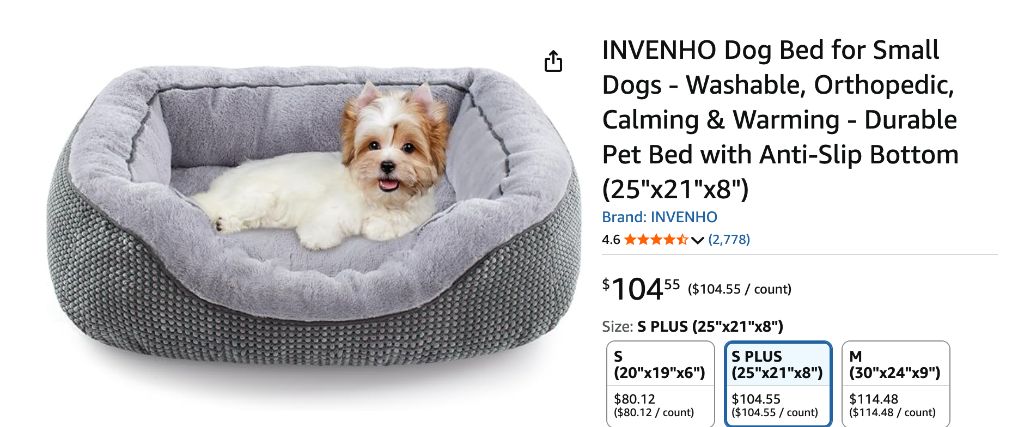Click the puppy's face in the photo
This screenshot has width=1024, height=427.
coord(391,149)
